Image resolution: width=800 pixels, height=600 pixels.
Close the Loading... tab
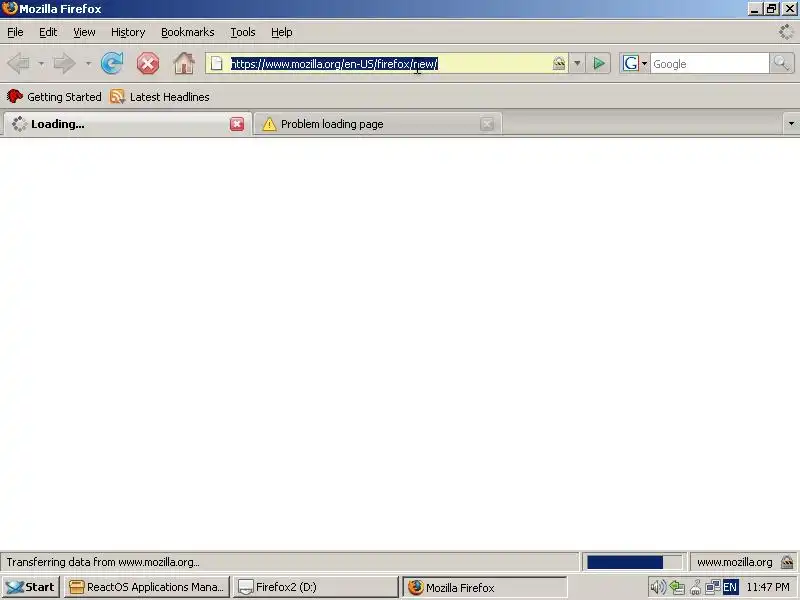237,124
